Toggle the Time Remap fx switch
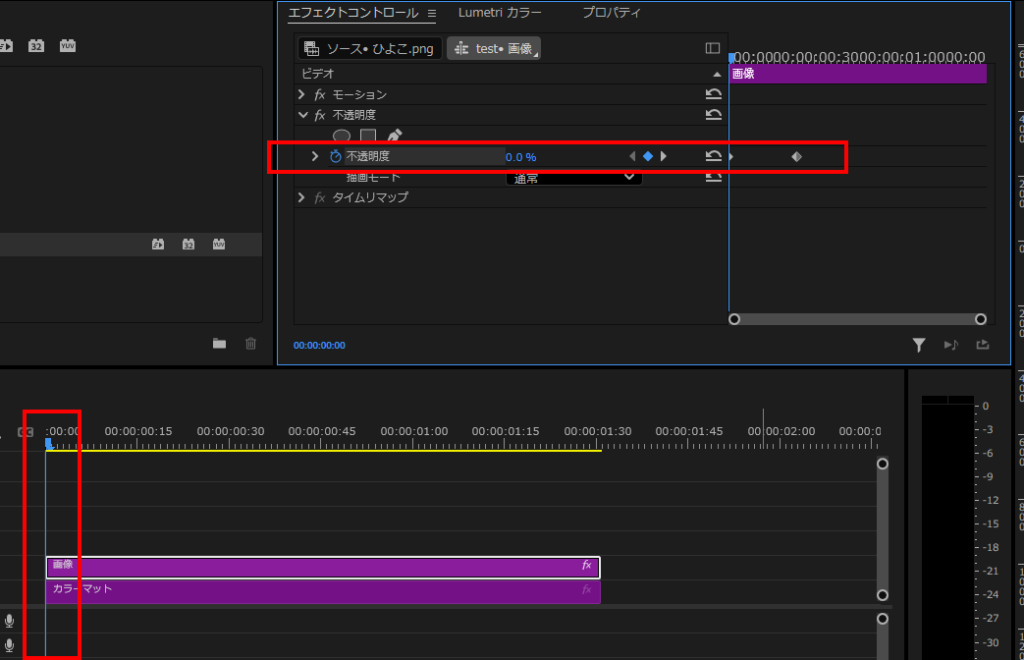1024x660 pixels. pos(320,198)
